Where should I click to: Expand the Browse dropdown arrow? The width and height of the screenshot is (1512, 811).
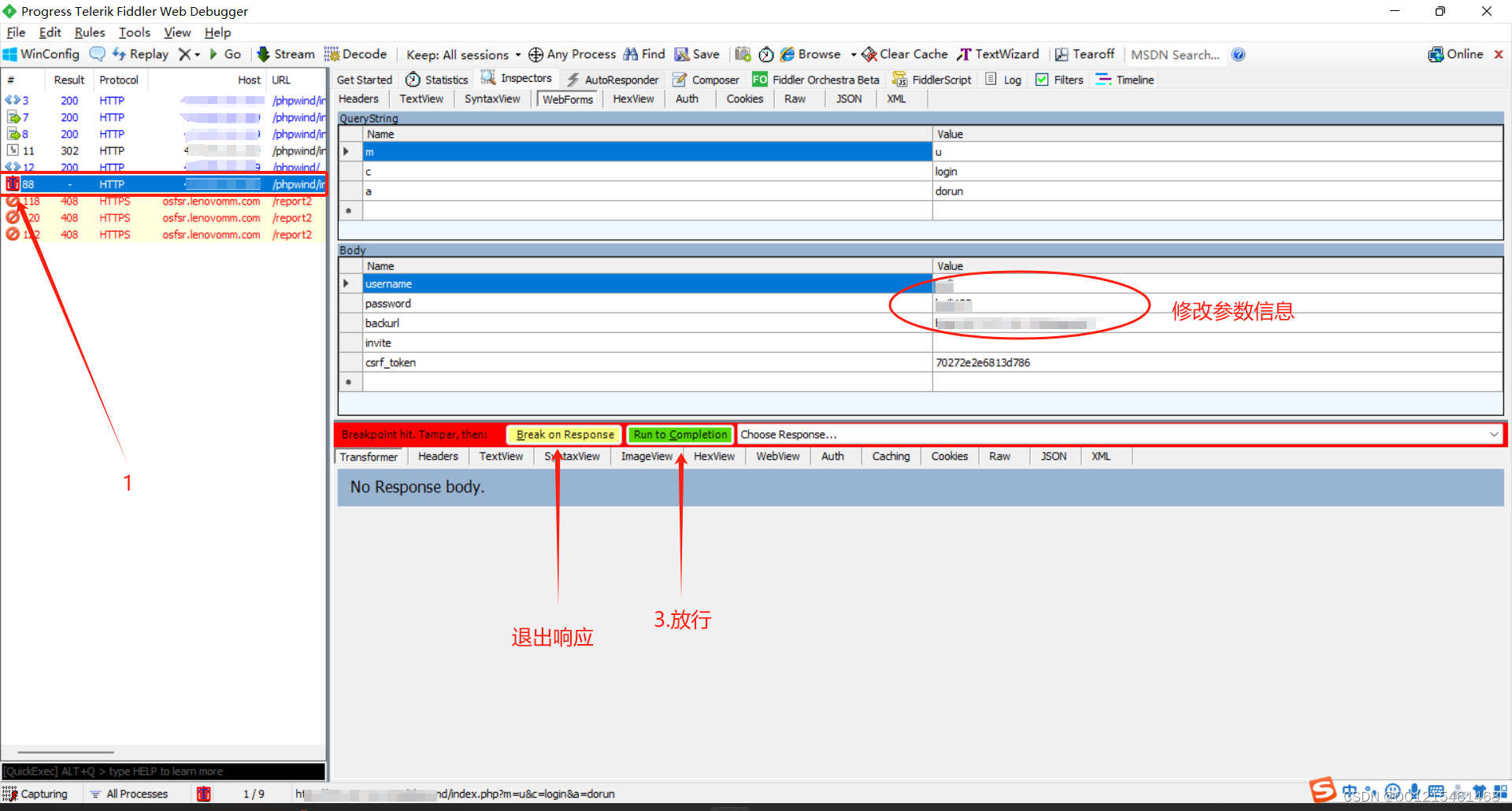coord(854,54)
